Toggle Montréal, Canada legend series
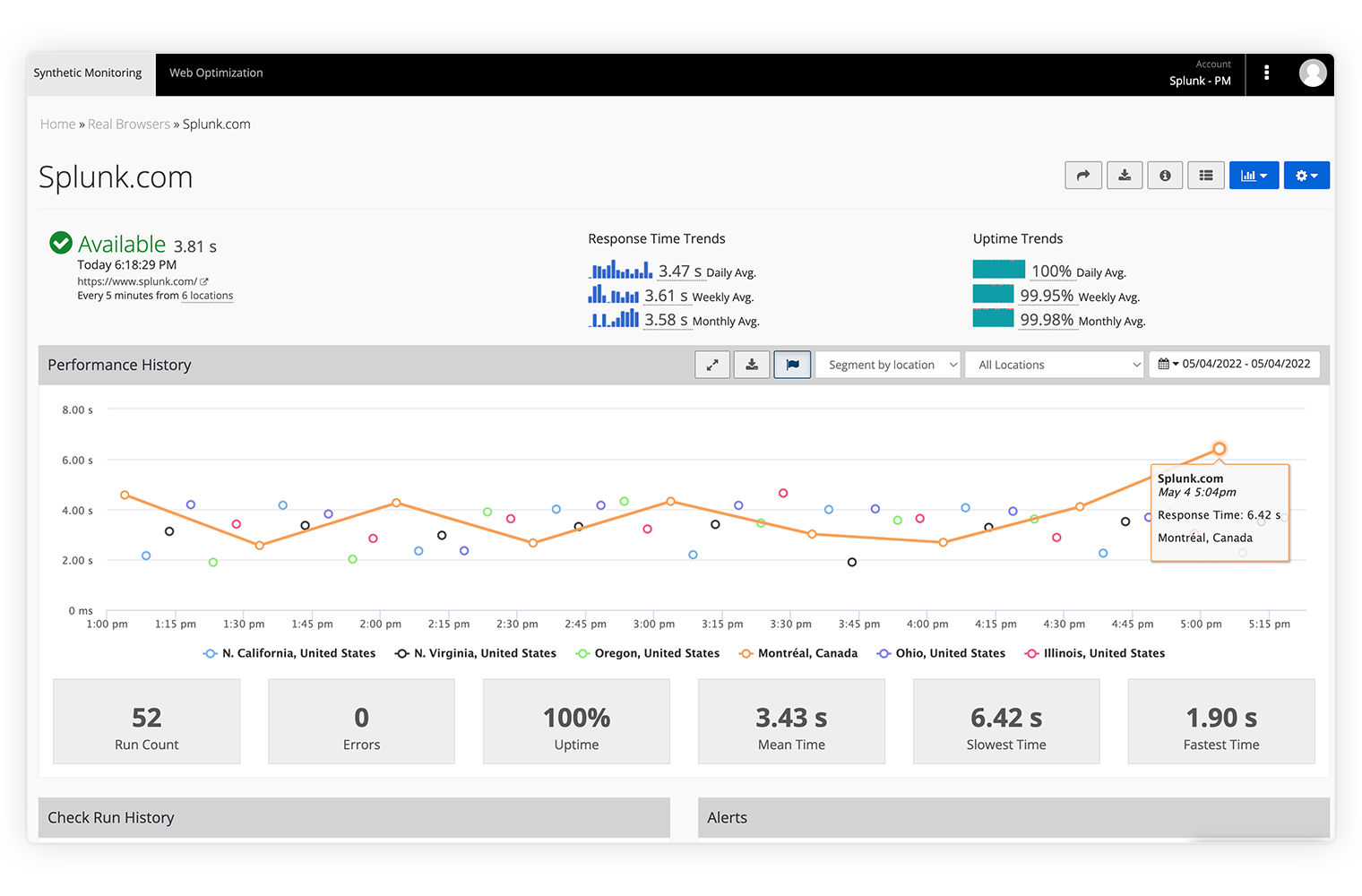 click(798, 653)
